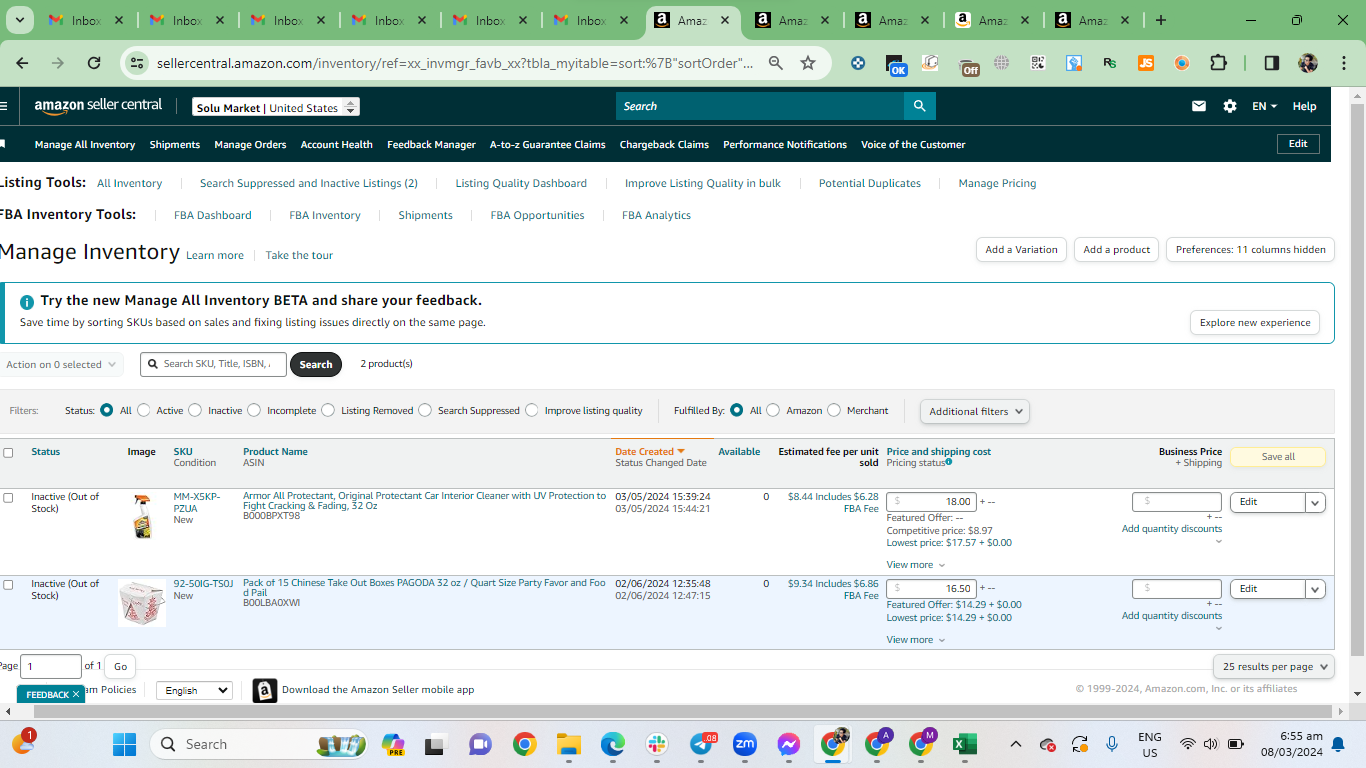
Task: Open the FBA Dashboard link
Action: click(213, 215)
